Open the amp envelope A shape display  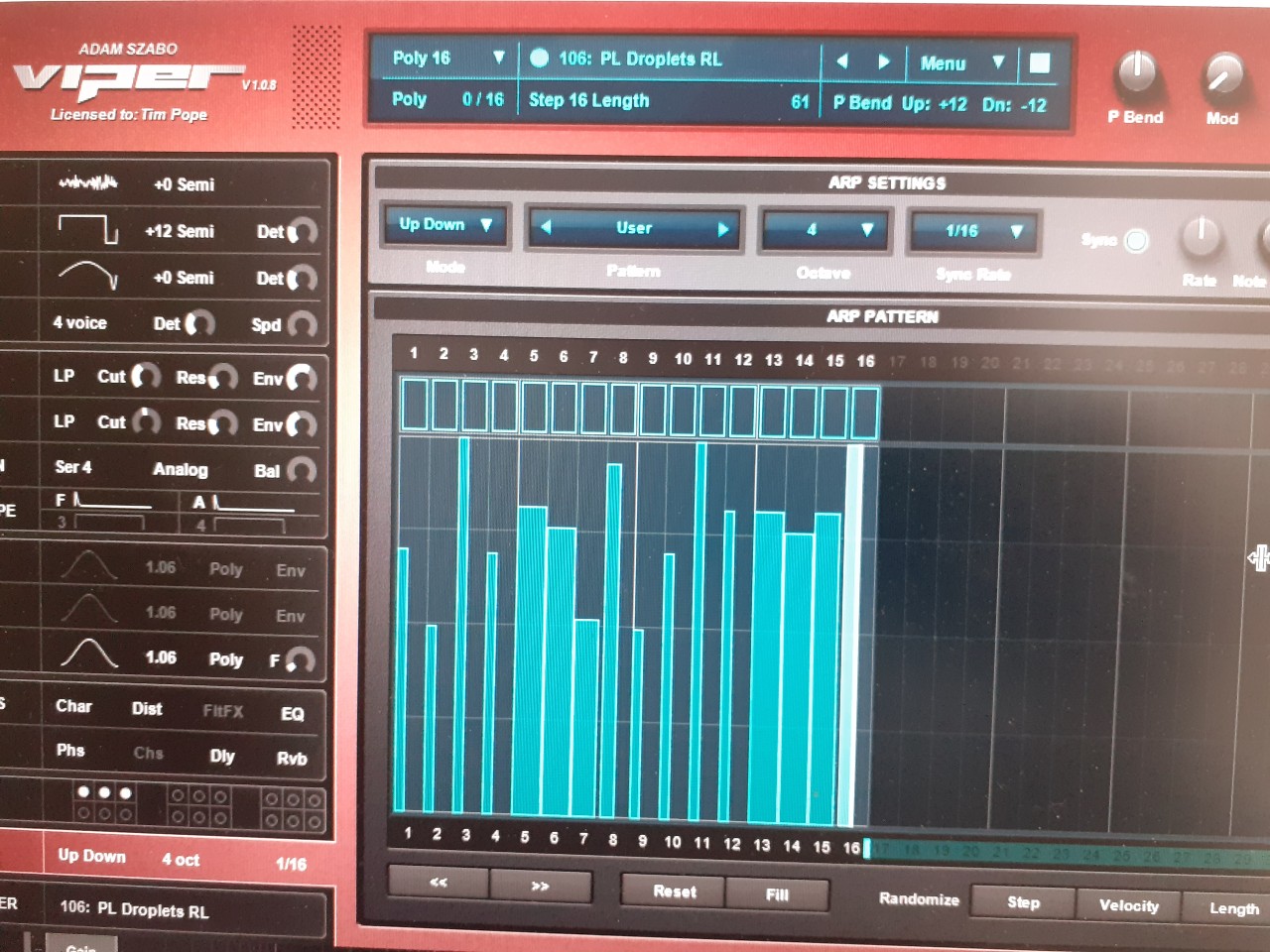point(253,504)
